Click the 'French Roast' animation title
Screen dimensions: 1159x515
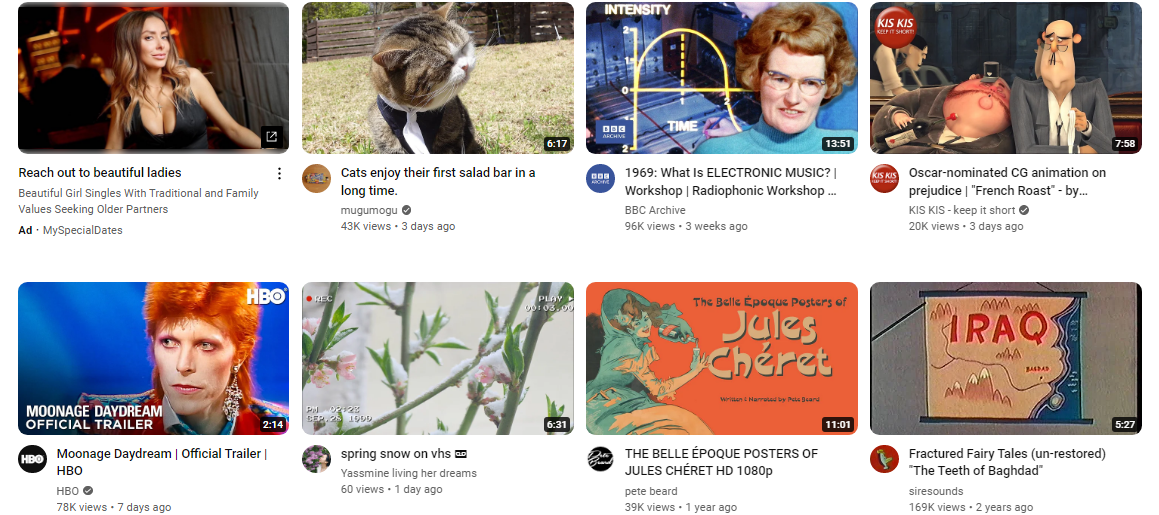coord(1007,182)
